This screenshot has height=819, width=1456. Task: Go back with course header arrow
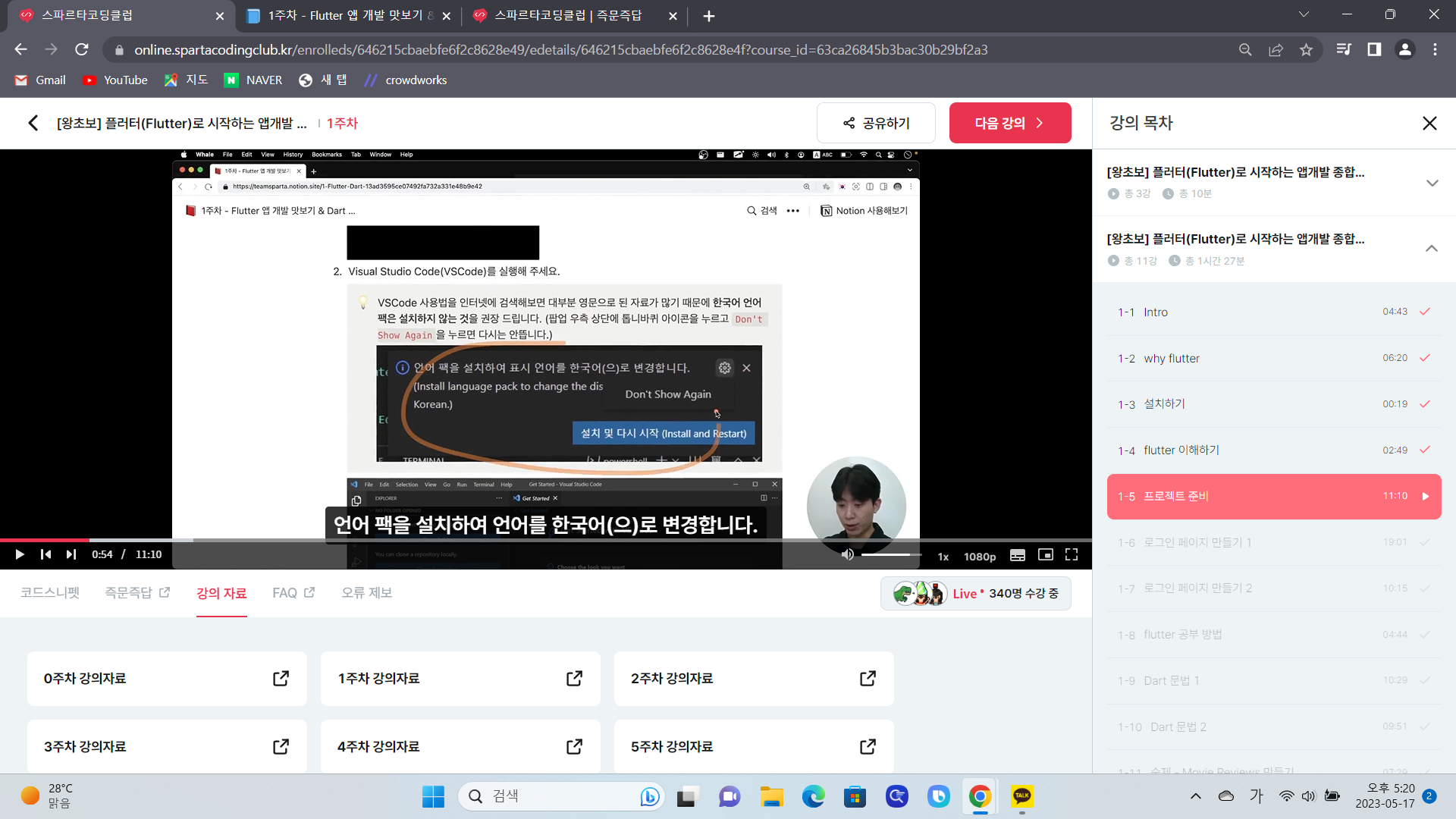[33, 123]
